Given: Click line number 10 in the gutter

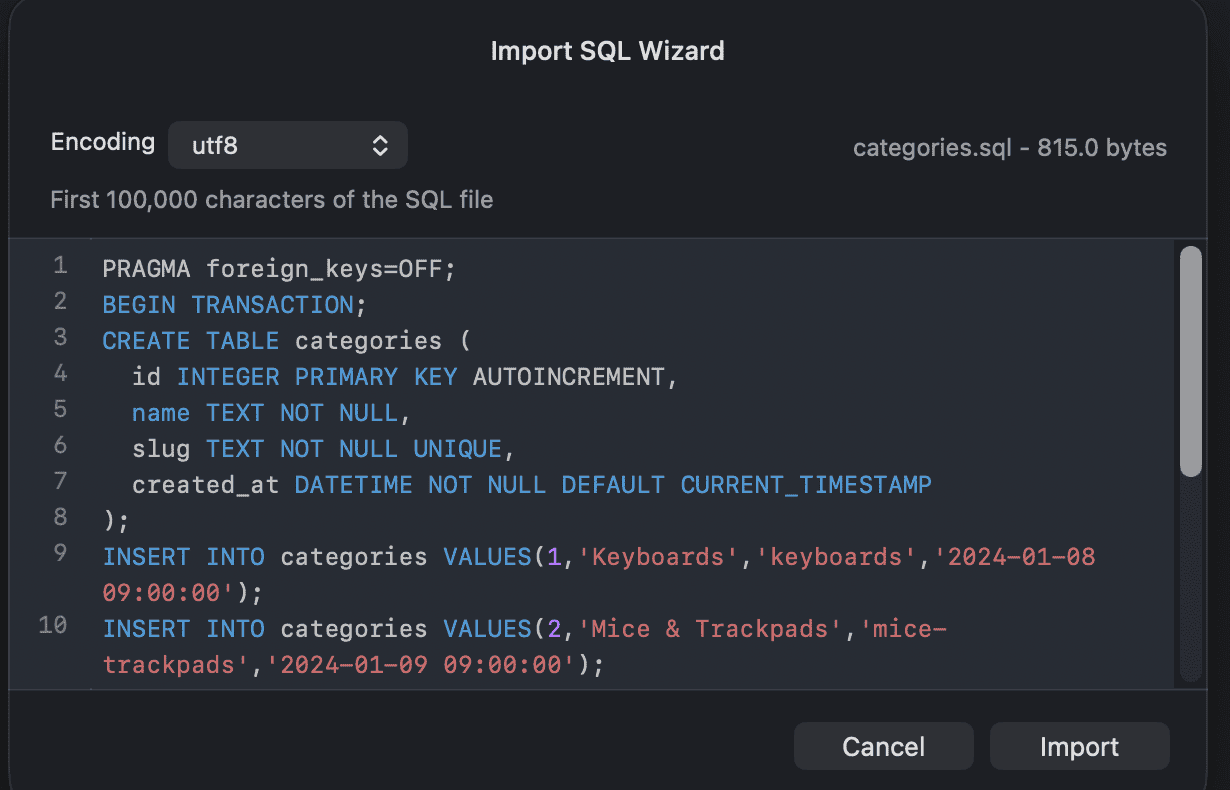Looking at the screenshot, I should pyautogui.click(x=53, y=626).
